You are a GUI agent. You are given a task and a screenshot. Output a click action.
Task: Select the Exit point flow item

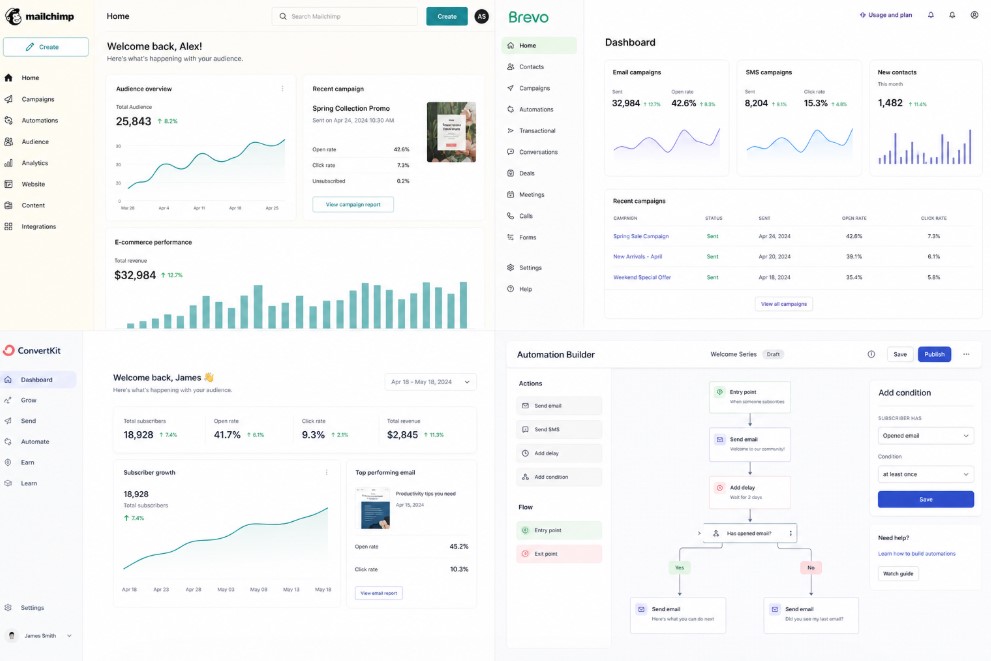(x=559, y=554)
